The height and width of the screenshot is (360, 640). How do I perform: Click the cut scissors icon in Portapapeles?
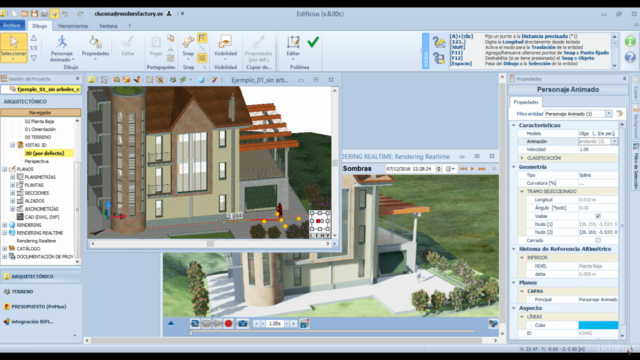tap(171, 49)
